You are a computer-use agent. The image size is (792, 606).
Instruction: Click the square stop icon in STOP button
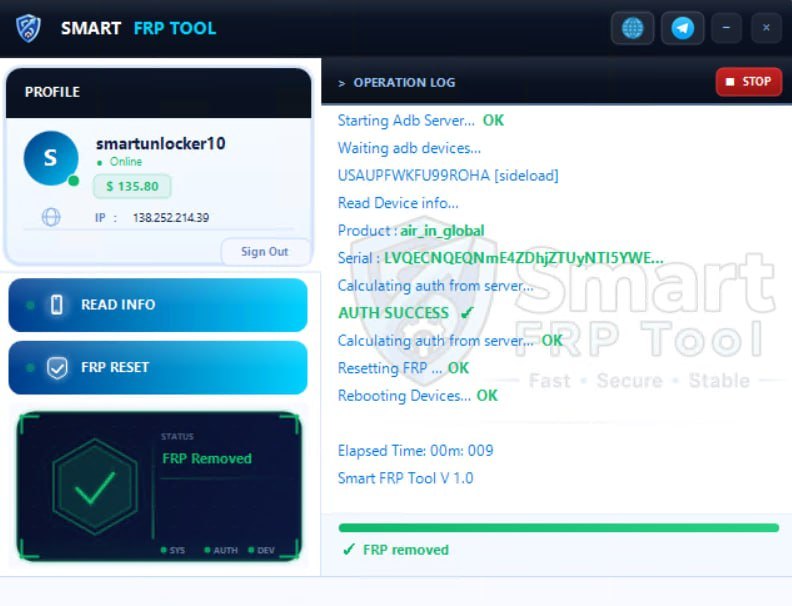click(729, 82)
